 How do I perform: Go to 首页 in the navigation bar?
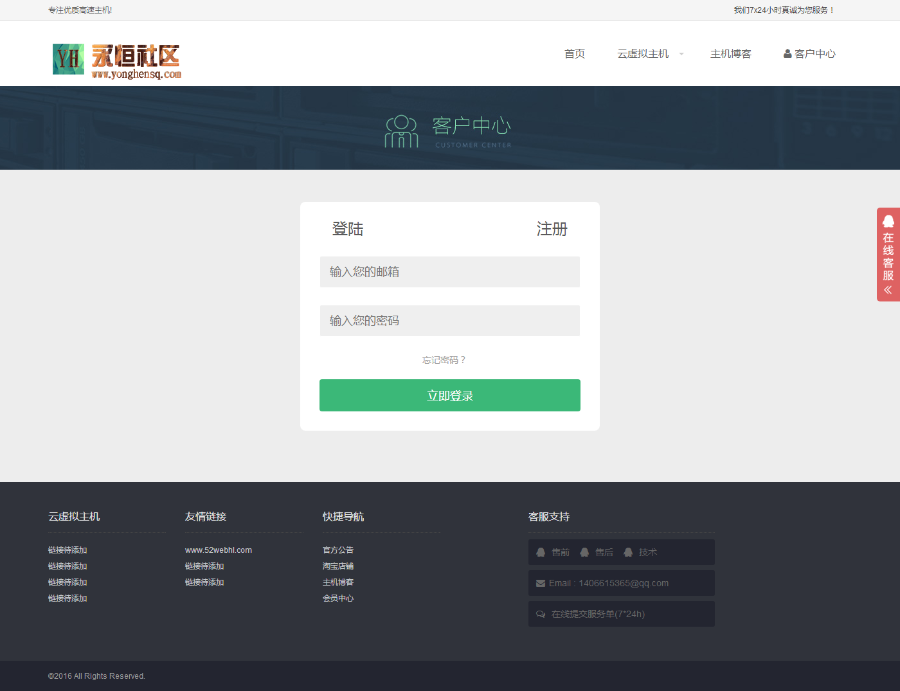tap(574, 54)
